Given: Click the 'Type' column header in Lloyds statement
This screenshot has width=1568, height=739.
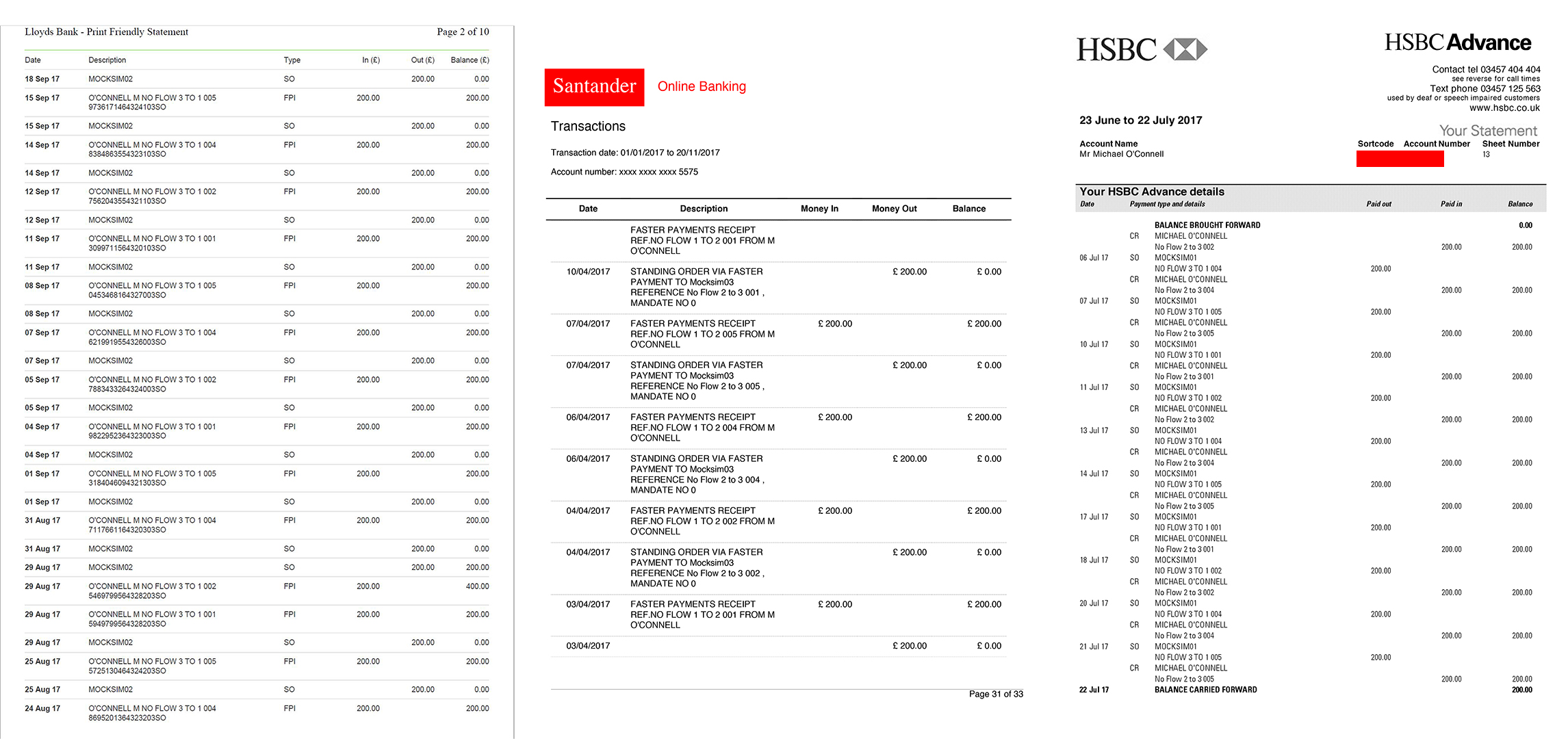Looking at the screenshot, I should 292,60.
